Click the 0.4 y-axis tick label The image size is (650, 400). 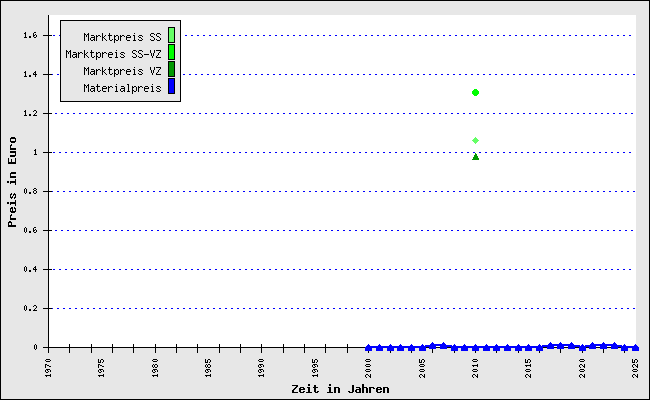coord(30,269)
